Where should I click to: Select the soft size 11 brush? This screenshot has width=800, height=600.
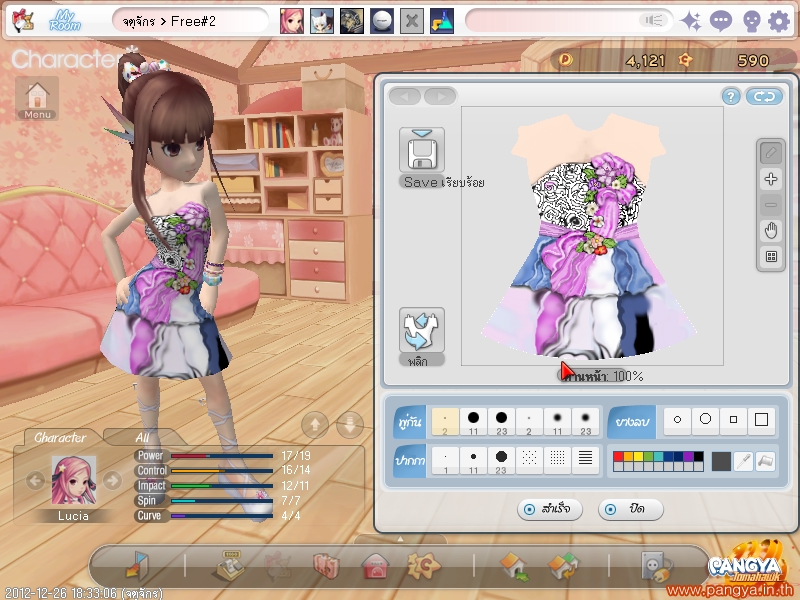(557, 421)
